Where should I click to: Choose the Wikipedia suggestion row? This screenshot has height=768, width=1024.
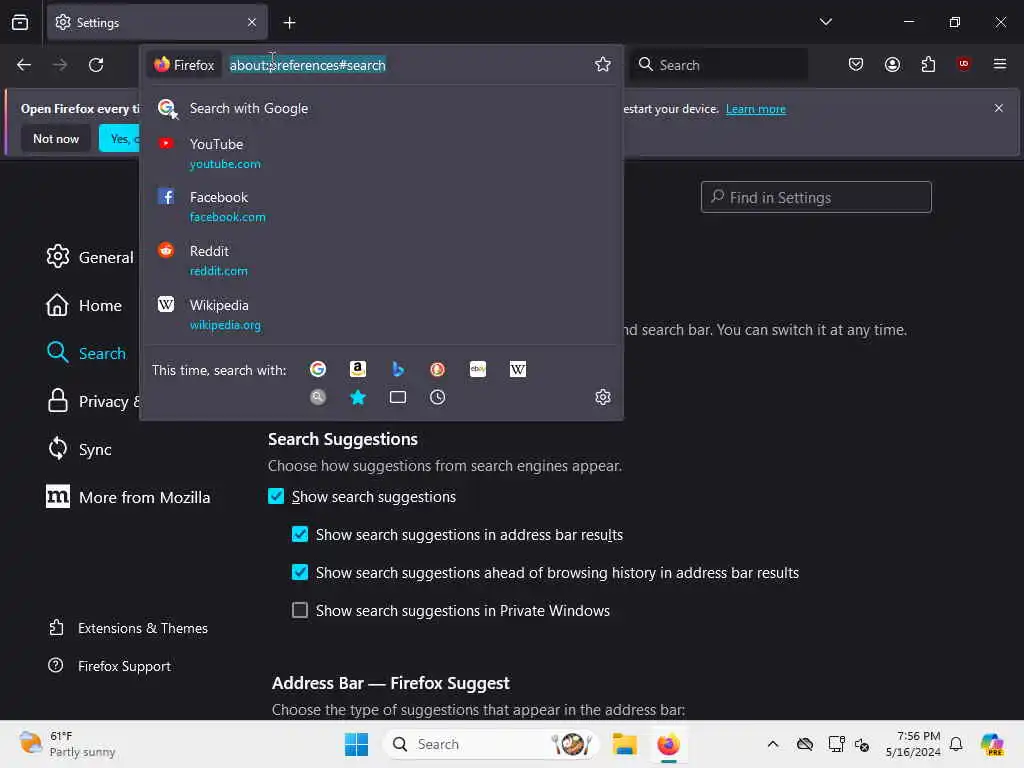[x=381, y=314]
